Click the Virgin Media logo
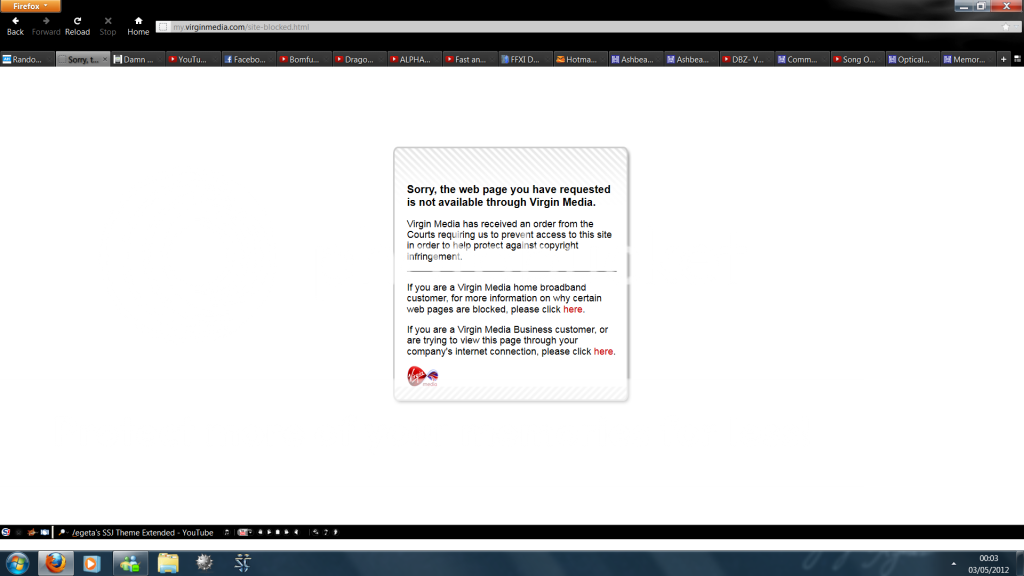 click(423, 376)
